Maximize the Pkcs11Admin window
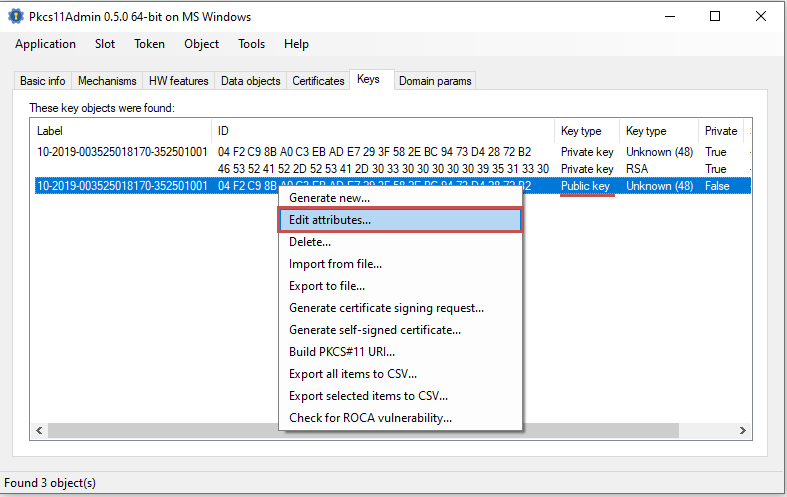Image resolution: width=787 pixels, height=497 pixels. click(715, 16)
